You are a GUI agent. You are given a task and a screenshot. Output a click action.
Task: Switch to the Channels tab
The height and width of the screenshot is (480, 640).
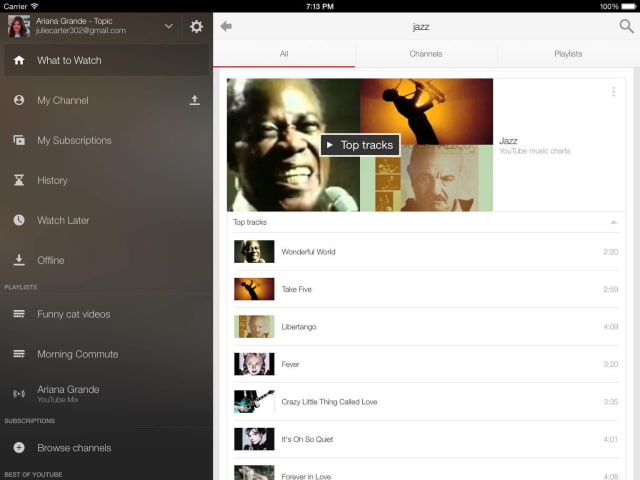click(x=426, y=54)
